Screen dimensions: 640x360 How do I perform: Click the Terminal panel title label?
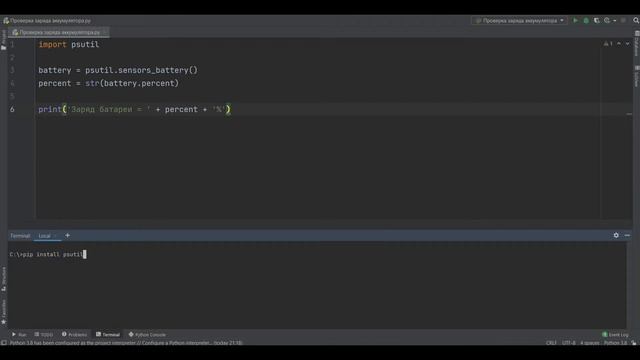pos(20,236)
